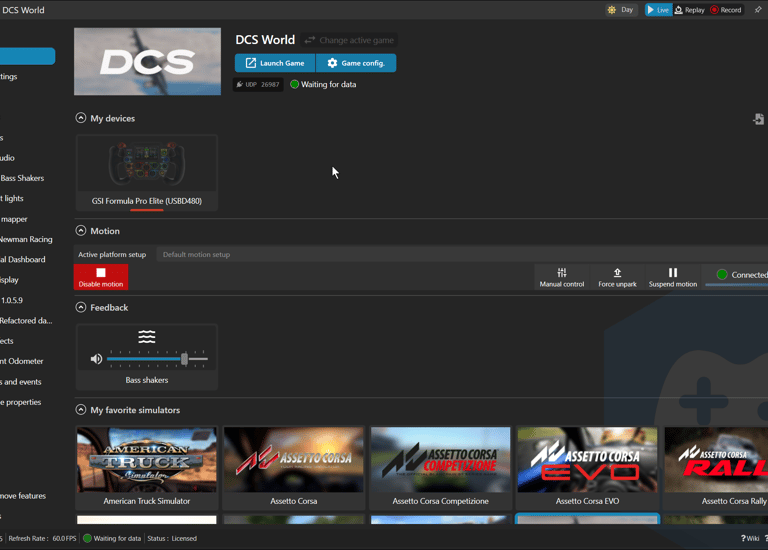This screenshot has height=550, width=768.
Task: Mute the Bass shakers speaker icon
Action: click(96, 359)
